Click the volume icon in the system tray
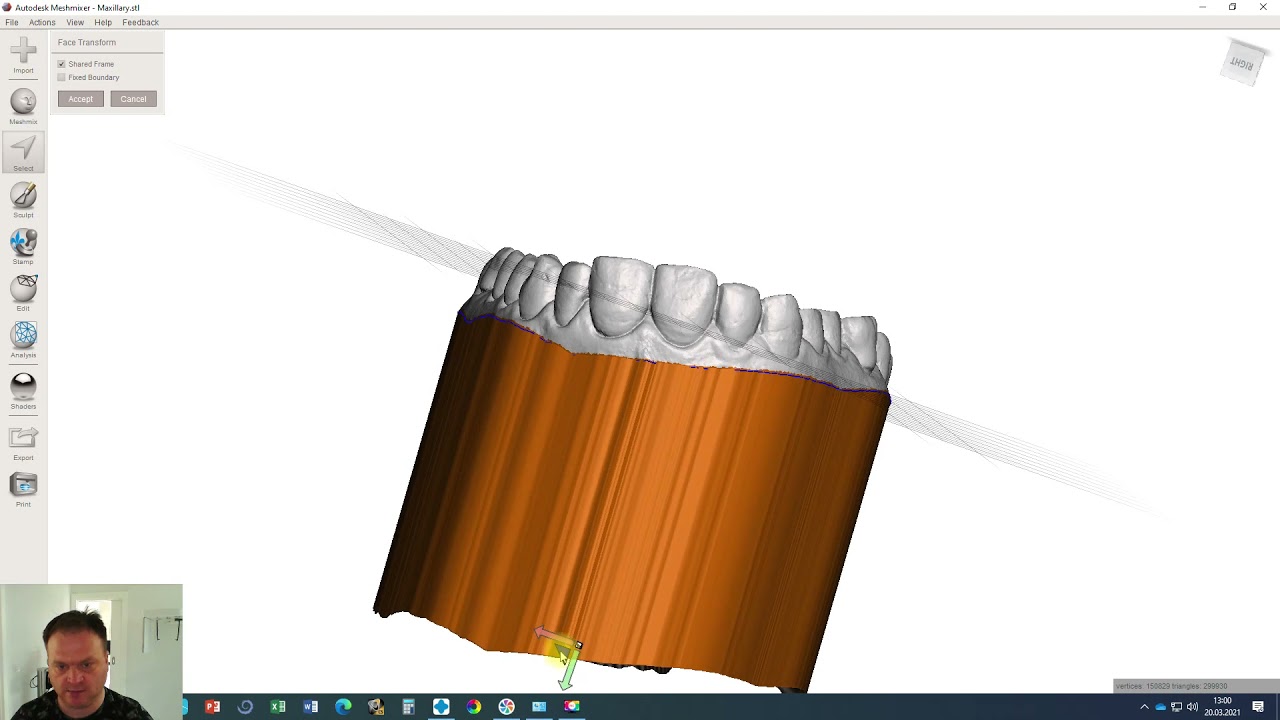Image resolution: width=1280 pixels, height=720 pixels. coord(1192,707)
